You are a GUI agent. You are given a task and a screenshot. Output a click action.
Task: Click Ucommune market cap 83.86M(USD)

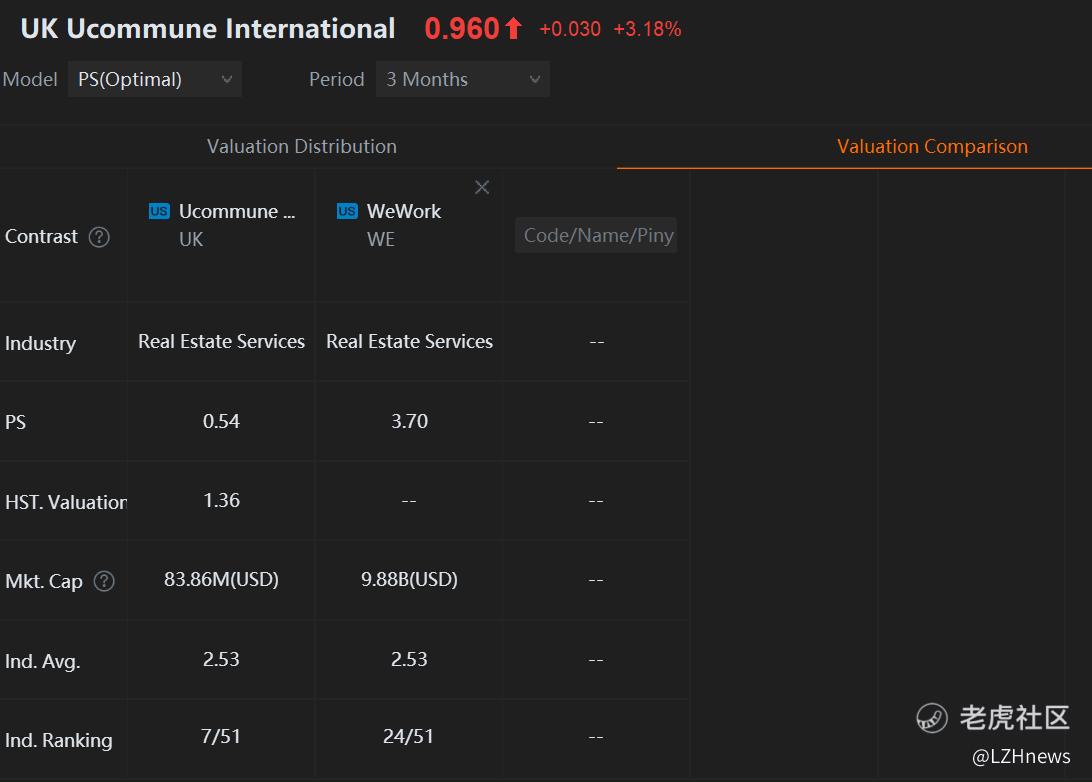(221, 579)
